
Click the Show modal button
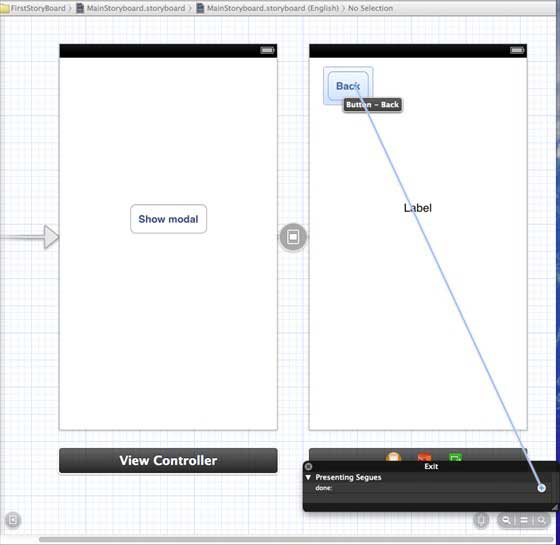click(x=168, y=219)
